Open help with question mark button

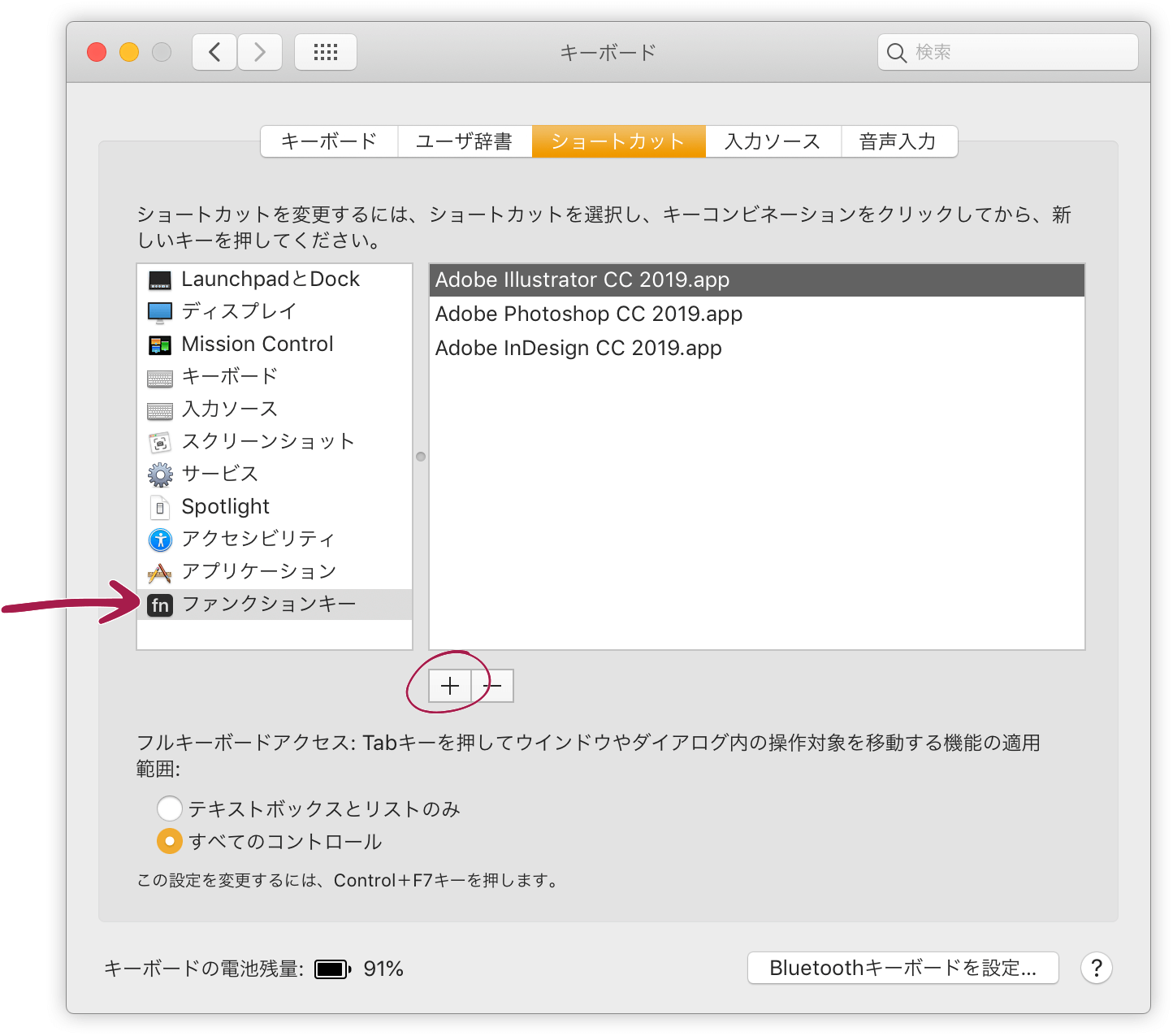(x=1097, y=968)
